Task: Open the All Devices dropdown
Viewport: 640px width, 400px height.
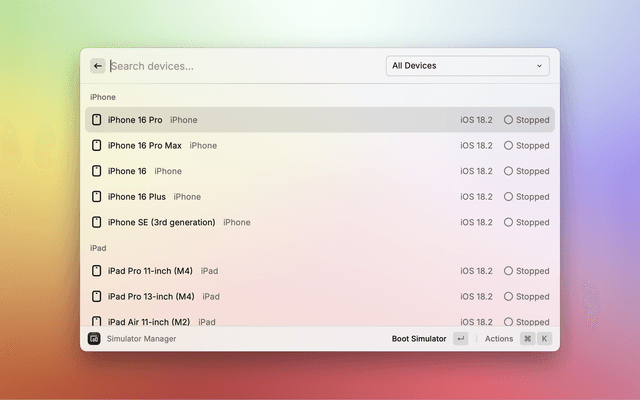Action: 466,66
